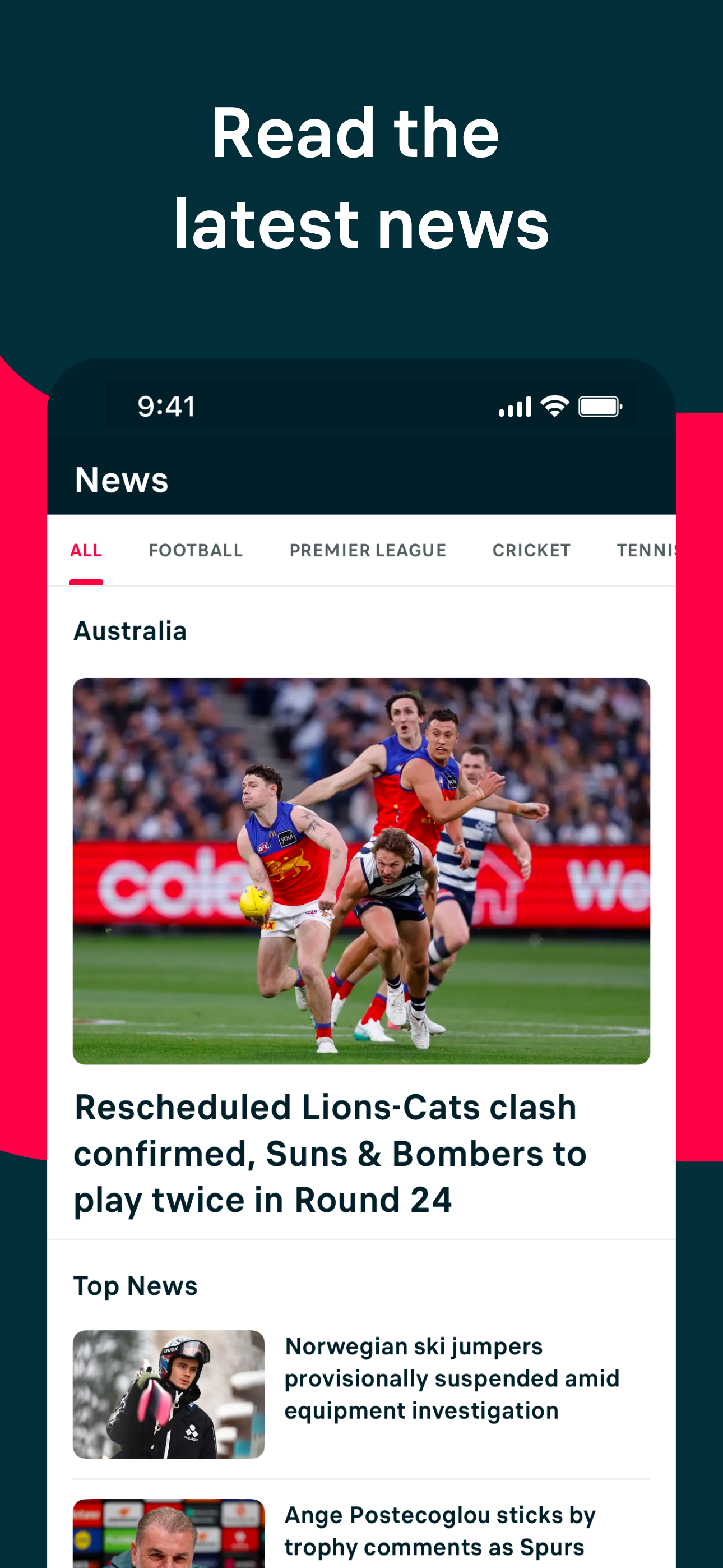Screen dimensions: 723x1568
Task: Tap the News page title
Action: click(122, 479)
